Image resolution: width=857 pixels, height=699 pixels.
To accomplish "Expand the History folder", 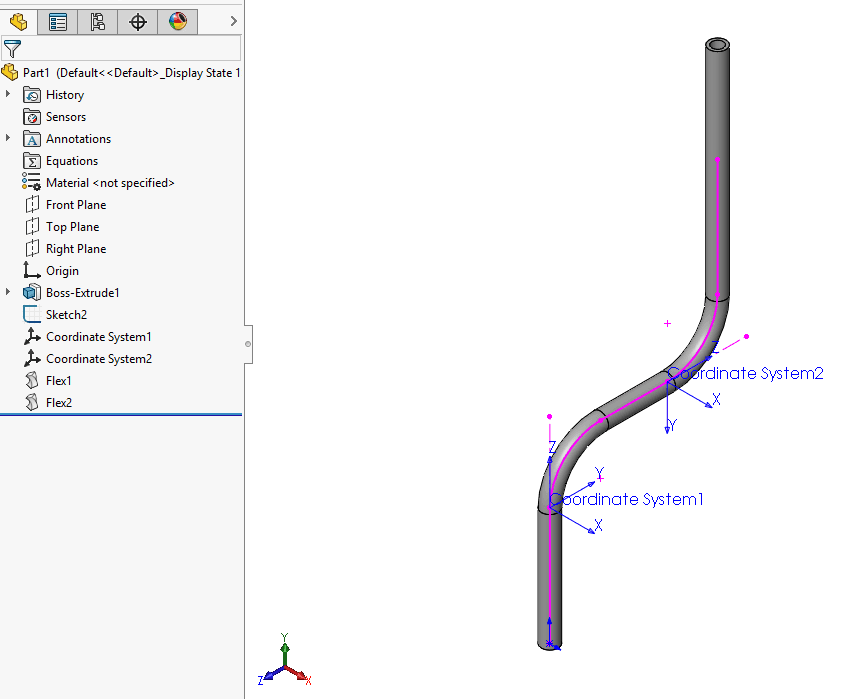I will click(x=8, y=95).
